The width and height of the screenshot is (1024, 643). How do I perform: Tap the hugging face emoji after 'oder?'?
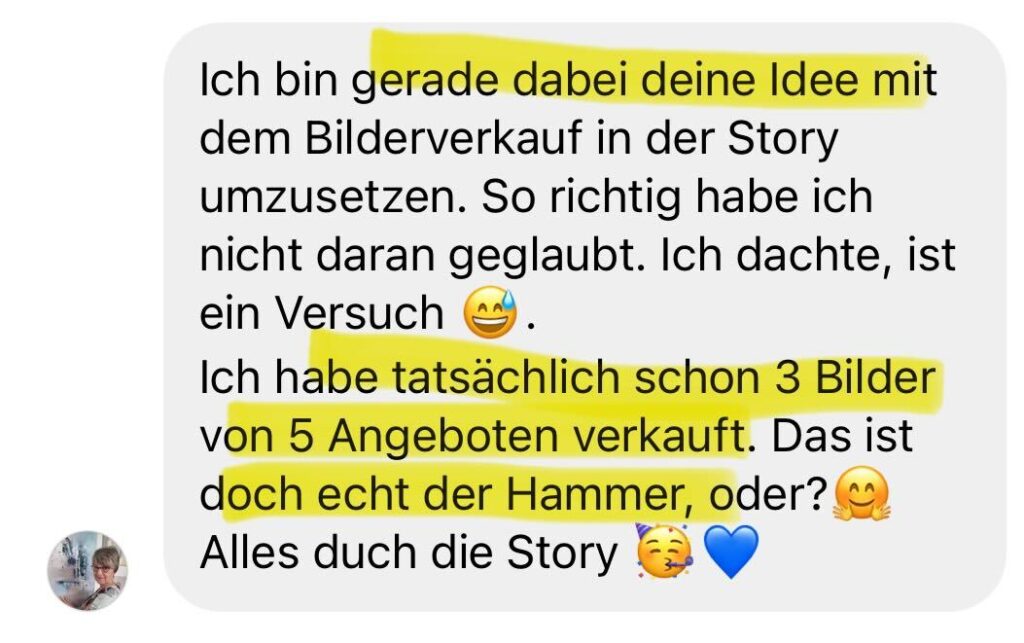coord(862,493)
